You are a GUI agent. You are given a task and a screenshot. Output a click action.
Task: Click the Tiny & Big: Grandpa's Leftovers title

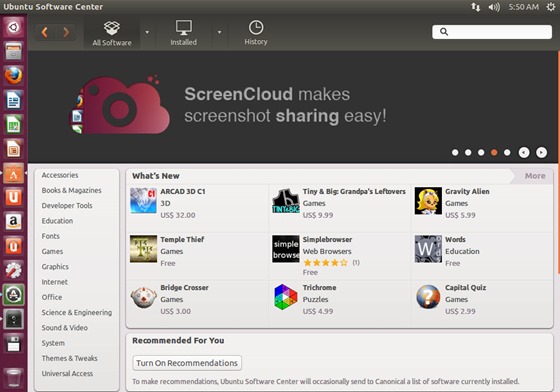pyautogui.click(x=354, y=191)
